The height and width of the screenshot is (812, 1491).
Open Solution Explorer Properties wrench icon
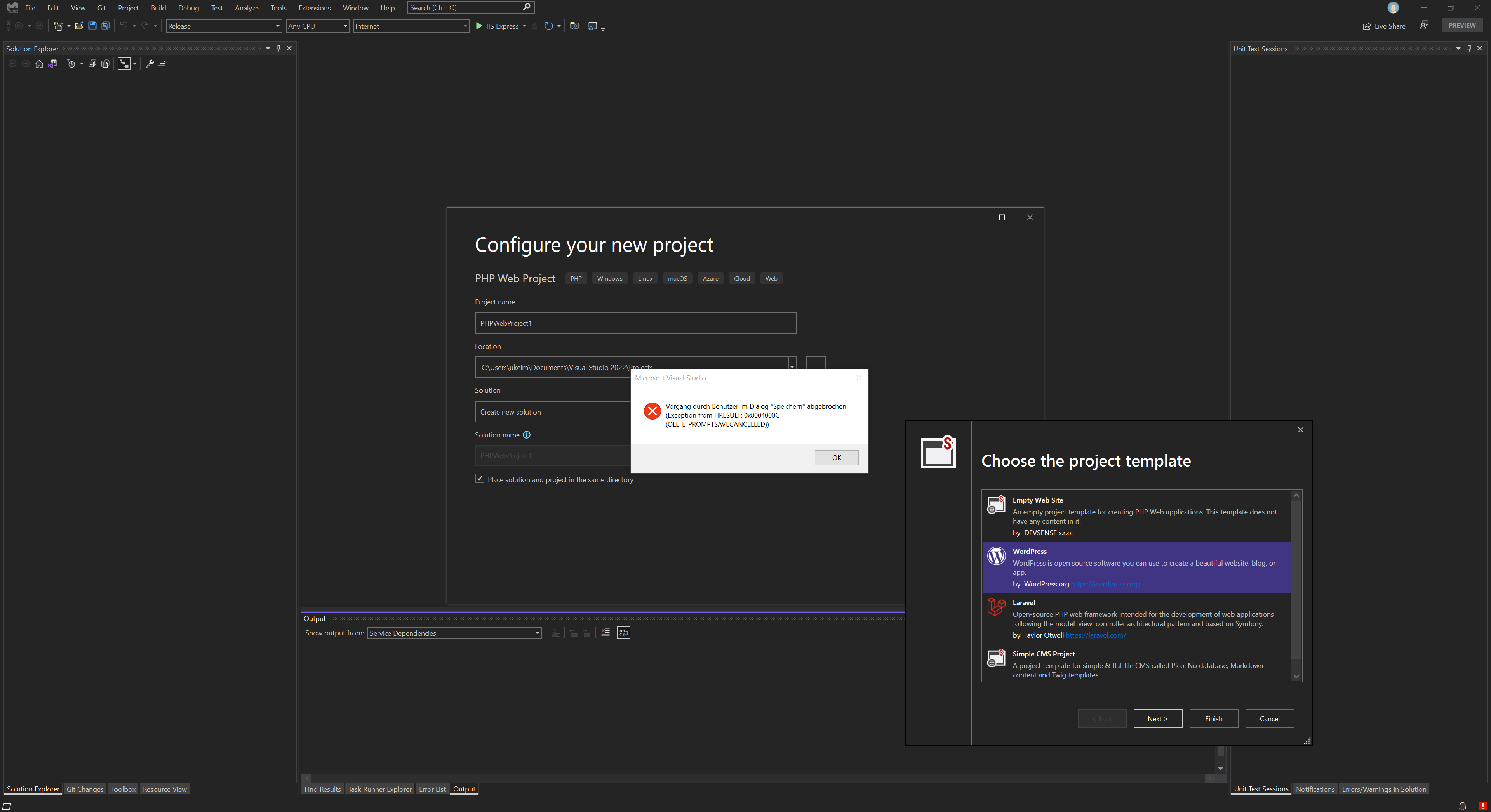[x=149, y=64]
